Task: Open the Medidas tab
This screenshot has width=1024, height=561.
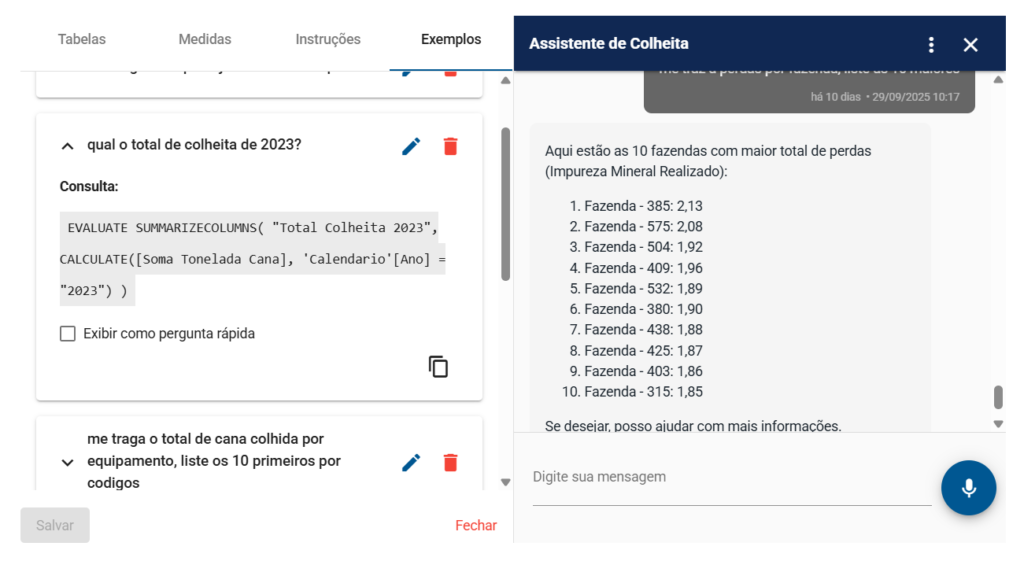Action: click(x=205, y=40)
